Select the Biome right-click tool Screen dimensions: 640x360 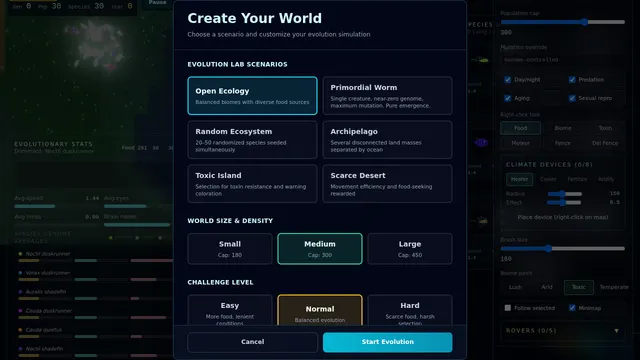pos(563,128)
